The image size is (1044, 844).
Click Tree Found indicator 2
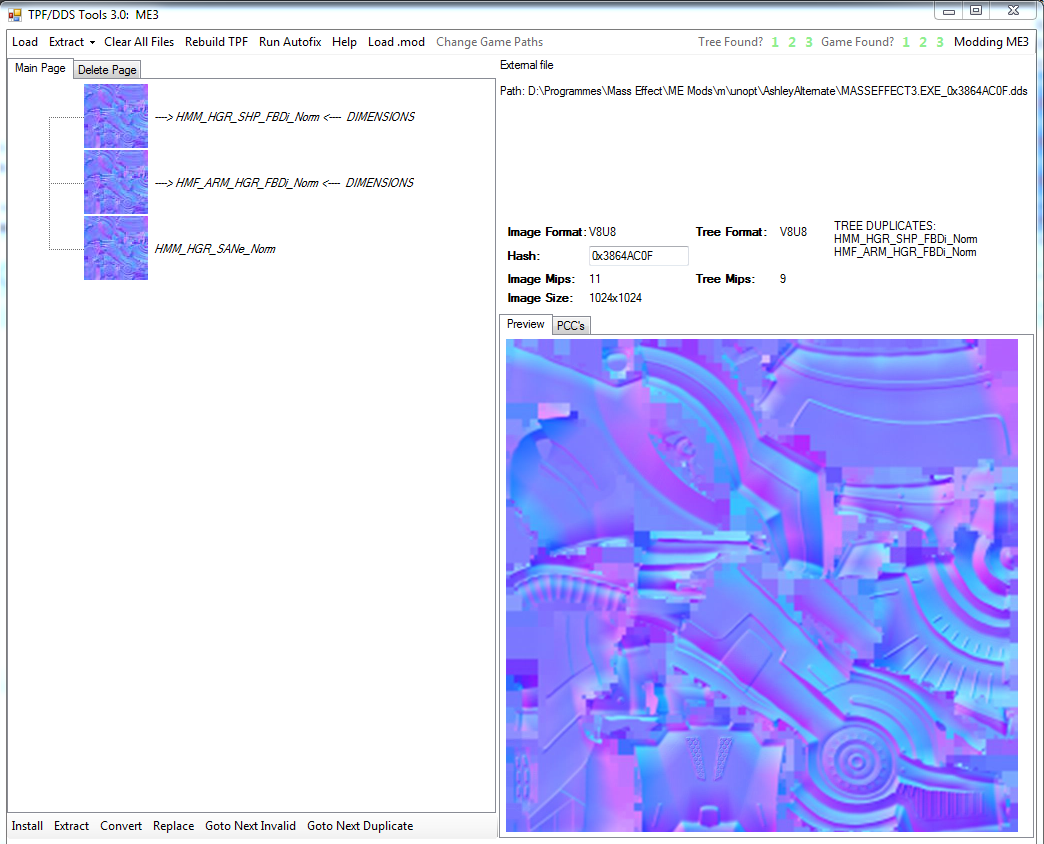pos(792,42)
